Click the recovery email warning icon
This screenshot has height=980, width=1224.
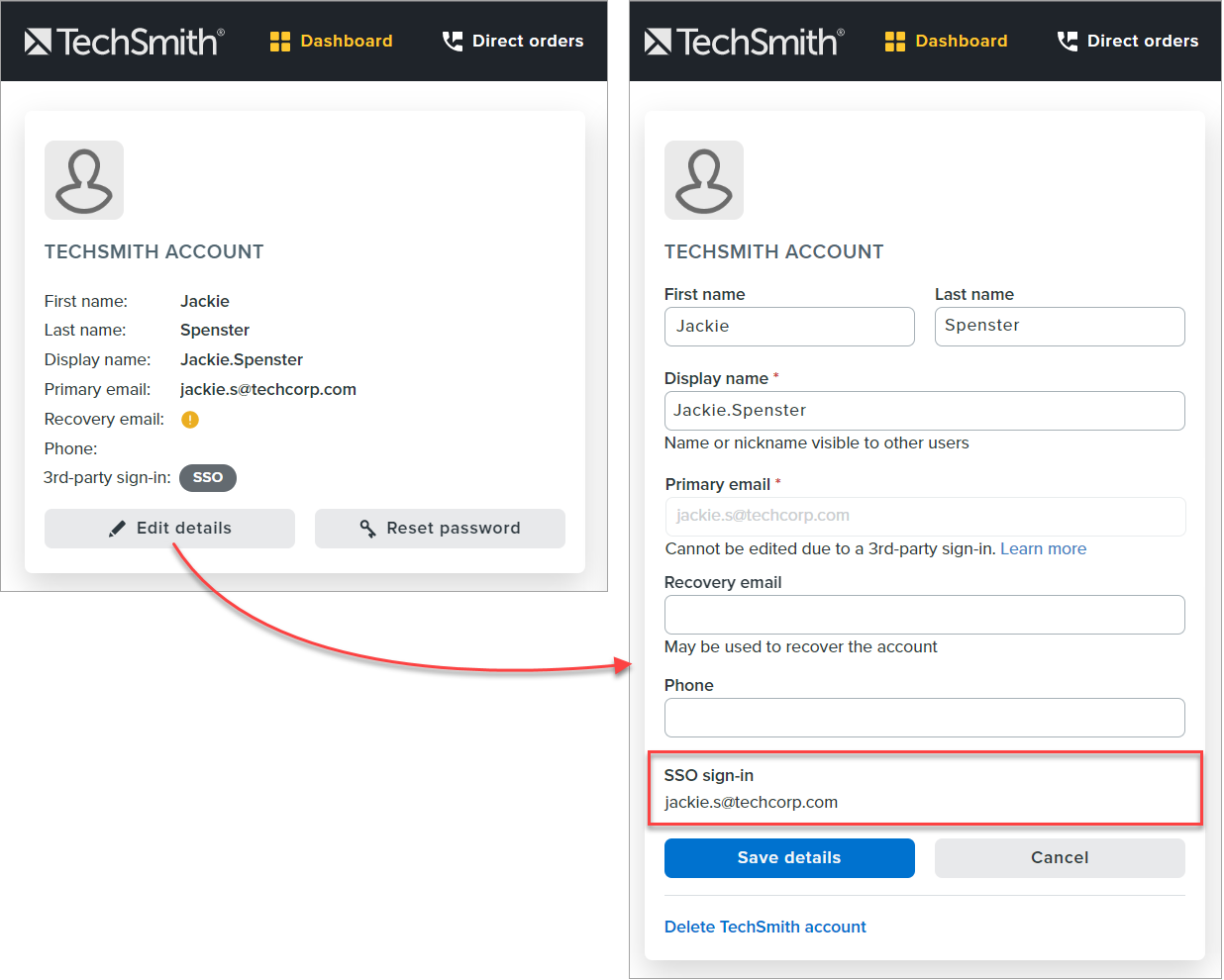190,420
